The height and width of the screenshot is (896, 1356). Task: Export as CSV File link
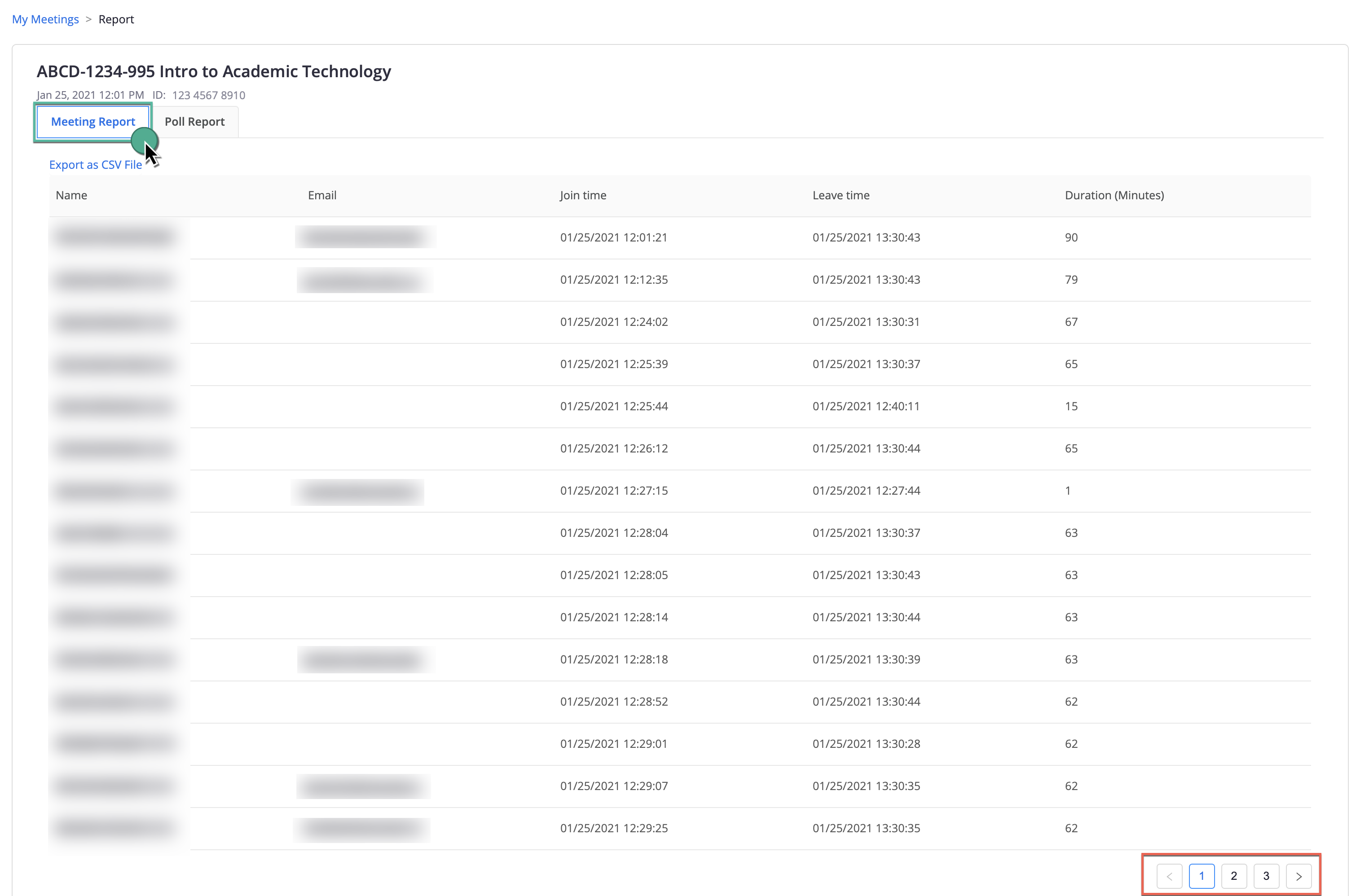tap(95, 165)
